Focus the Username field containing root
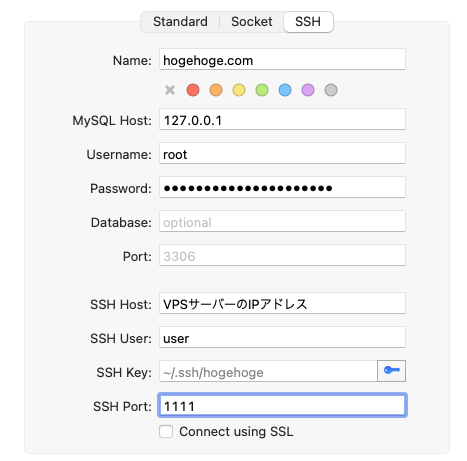 pyautogui.click(x=282, y=153)
